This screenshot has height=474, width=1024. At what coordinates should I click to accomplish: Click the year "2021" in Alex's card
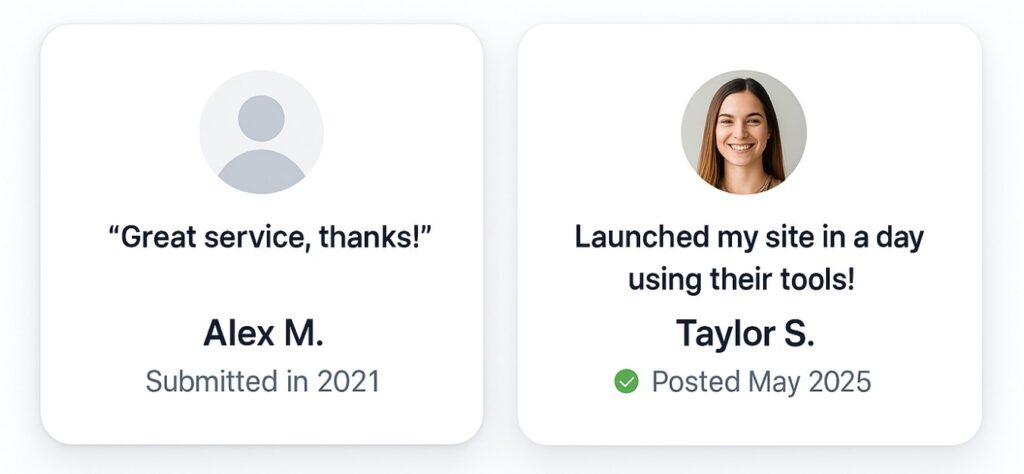coord(347,381)
